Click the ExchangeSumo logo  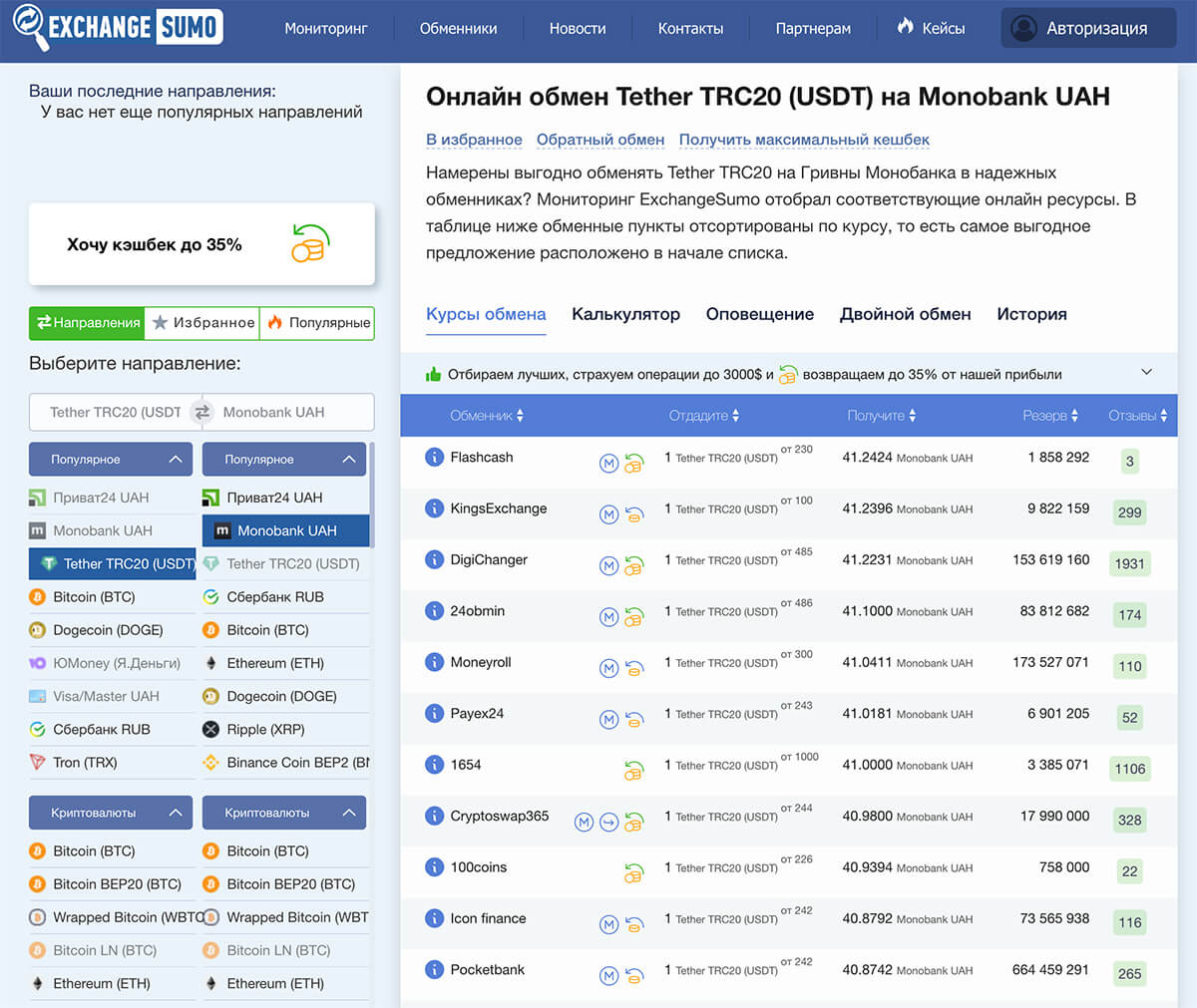[118, 27]
